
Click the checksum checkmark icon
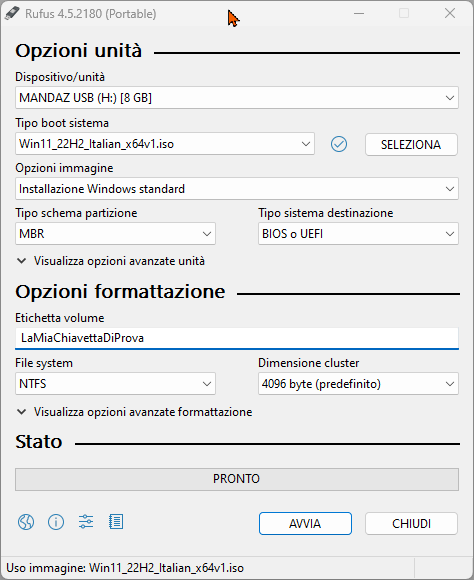(339, 144)
